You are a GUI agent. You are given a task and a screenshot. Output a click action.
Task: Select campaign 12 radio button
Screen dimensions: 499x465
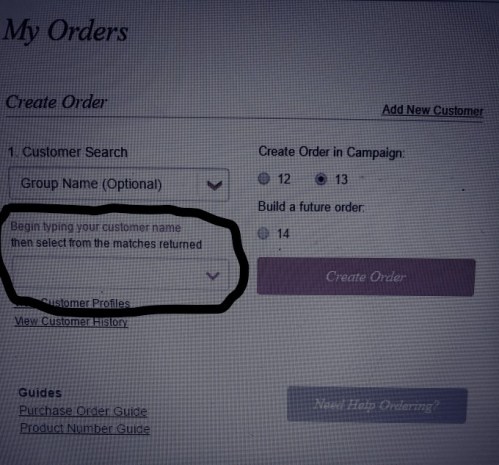pyautogui.click(x=264, y=179)
